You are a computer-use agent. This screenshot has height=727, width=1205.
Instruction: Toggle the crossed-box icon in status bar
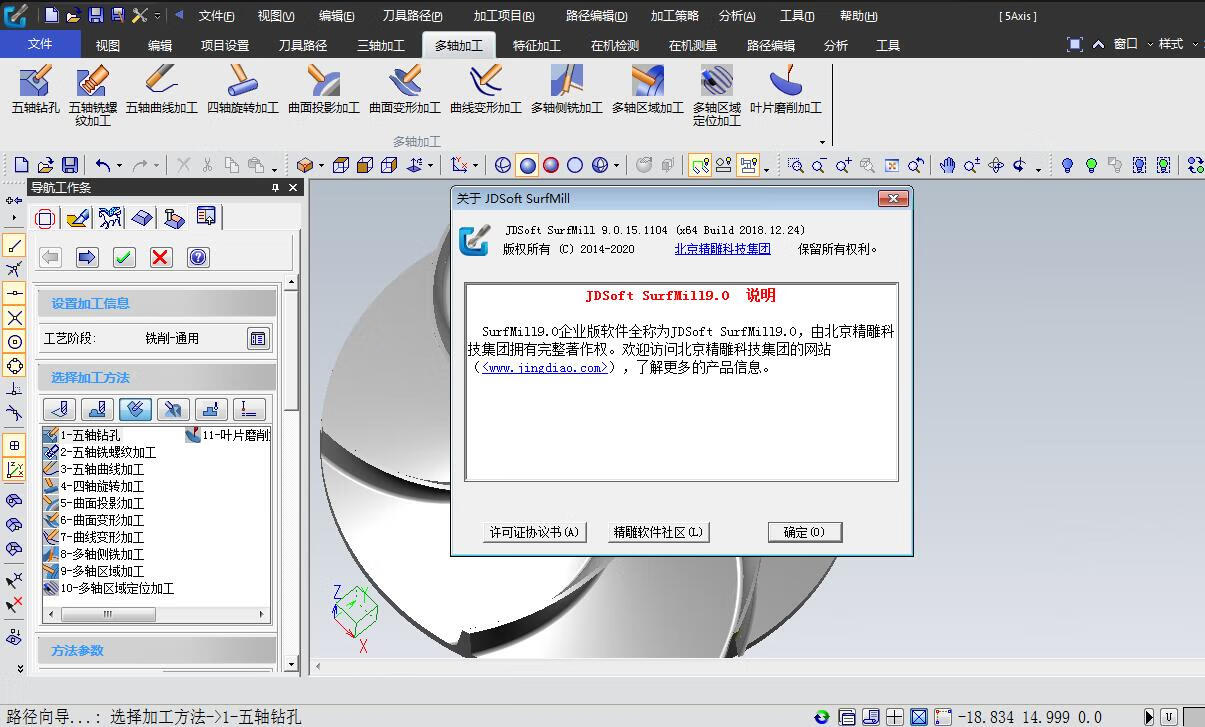(x=919, y=717)
